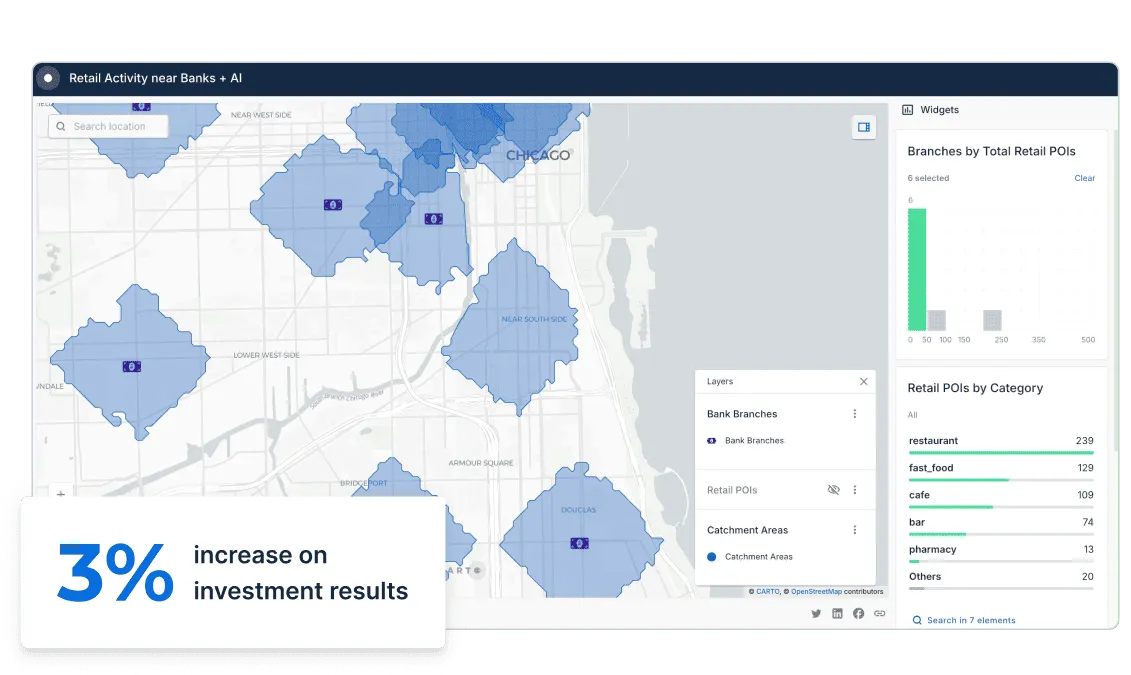Click the search magnifier in the location bar

point(62,127)
